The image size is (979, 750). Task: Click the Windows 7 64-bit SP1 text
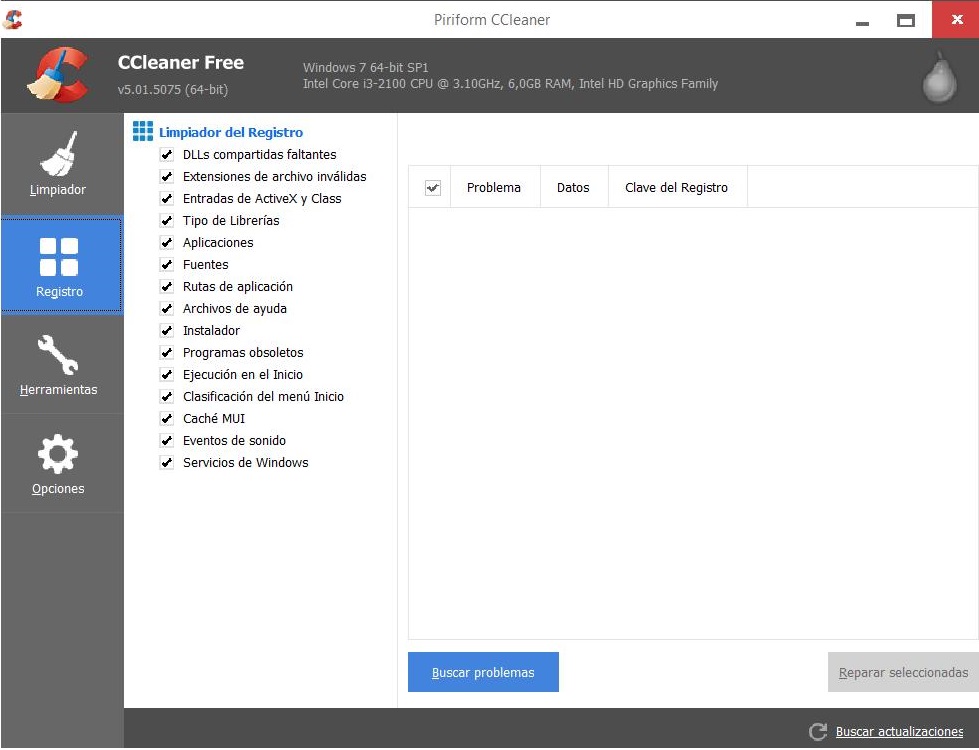pos(365,67)
